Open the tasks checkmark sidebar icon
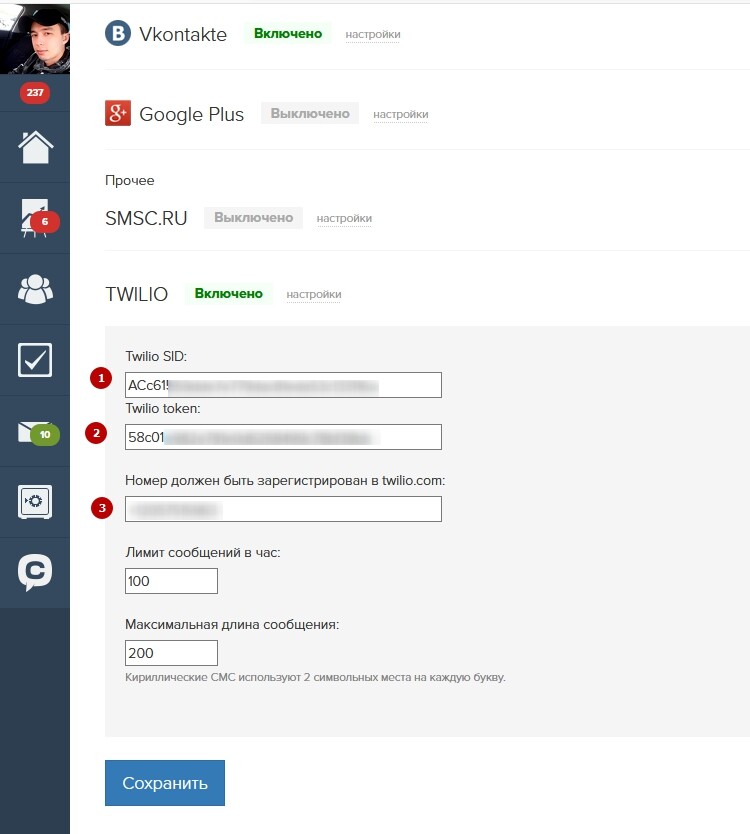 (x=35, y=360)
